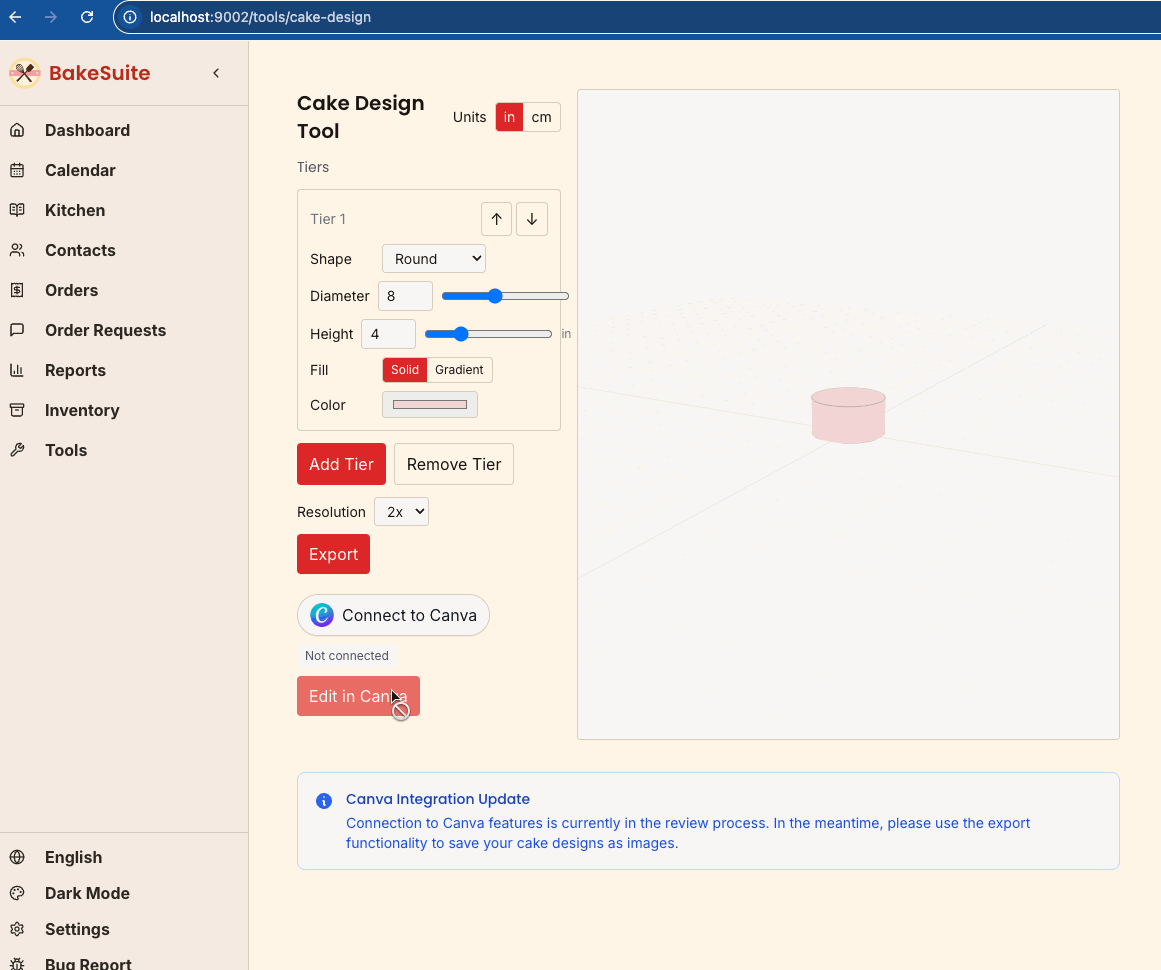Move Tier 1 down with arrow icon

tap(532, 219)
